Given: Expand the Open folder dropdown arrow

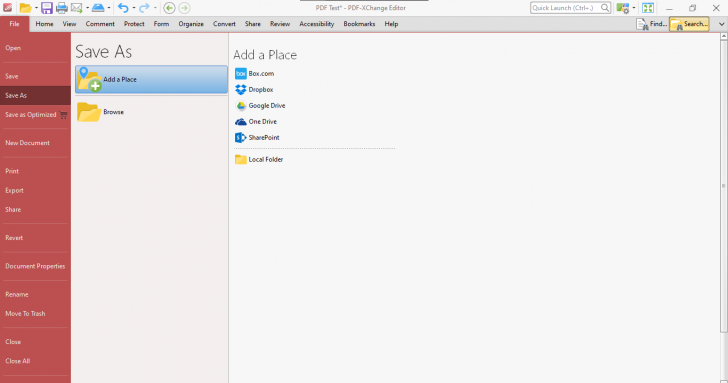Looking at the screenshot, I should 36,8.
